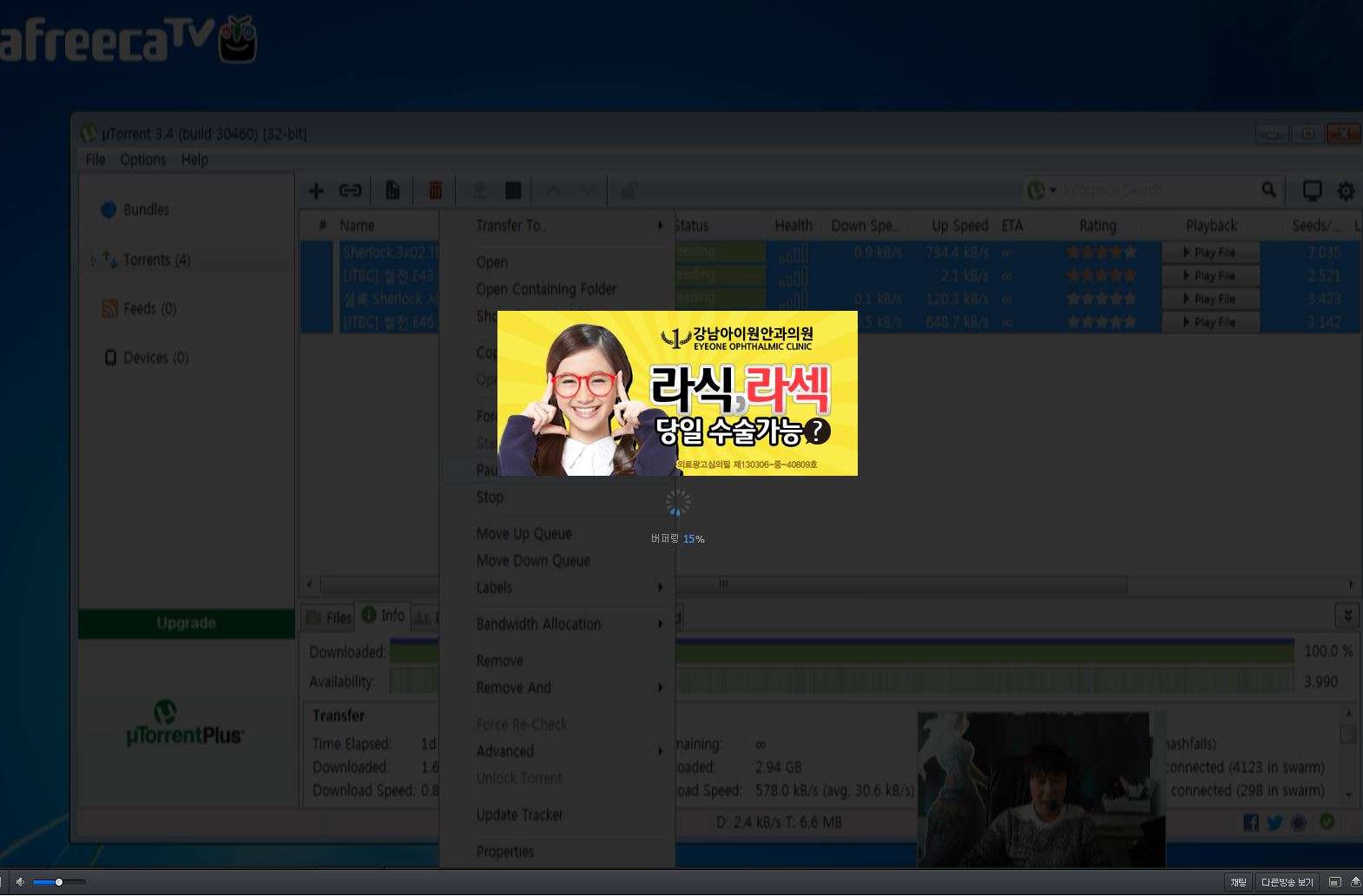The width and height of the screenshot is (1363, 896).
Task: Click the green network OK check icon
Action: coord(1327,821)
